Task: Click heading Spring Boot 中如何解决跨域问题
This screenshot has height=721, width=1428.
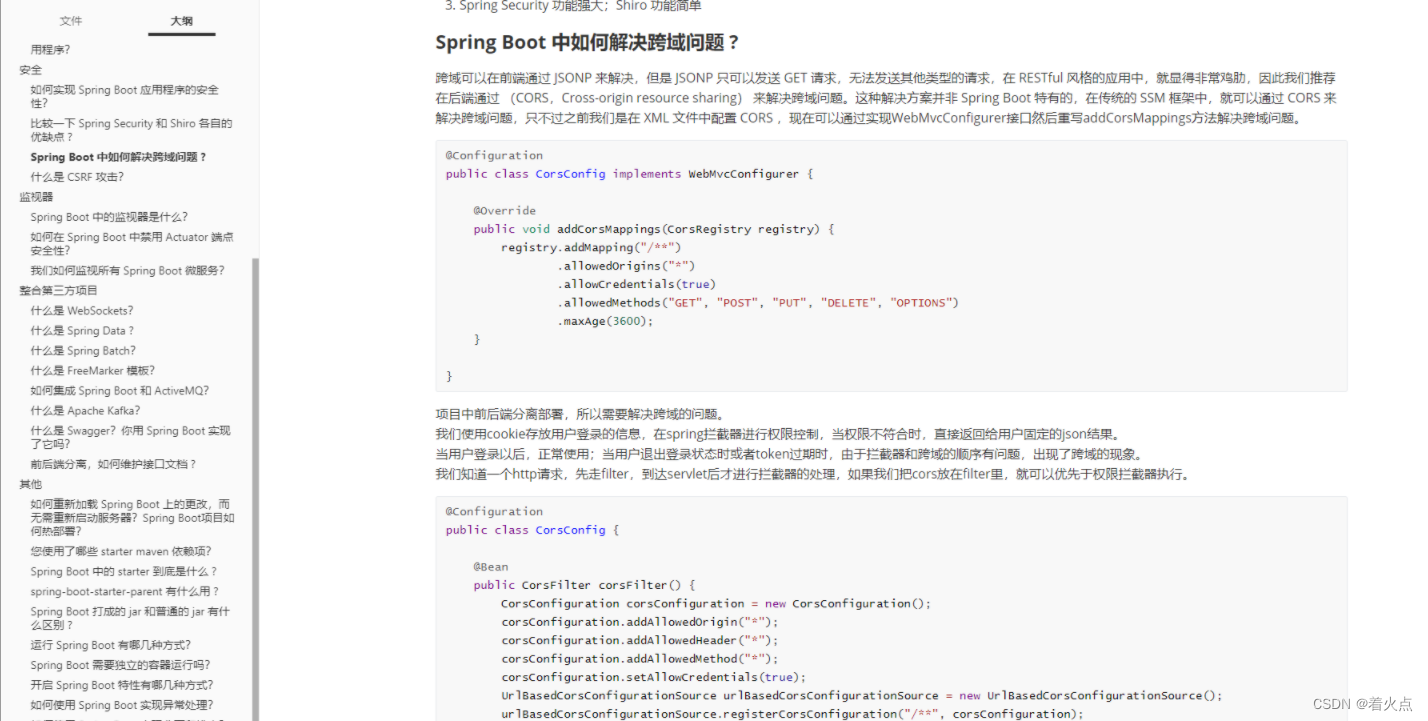Action: point(587,43)
